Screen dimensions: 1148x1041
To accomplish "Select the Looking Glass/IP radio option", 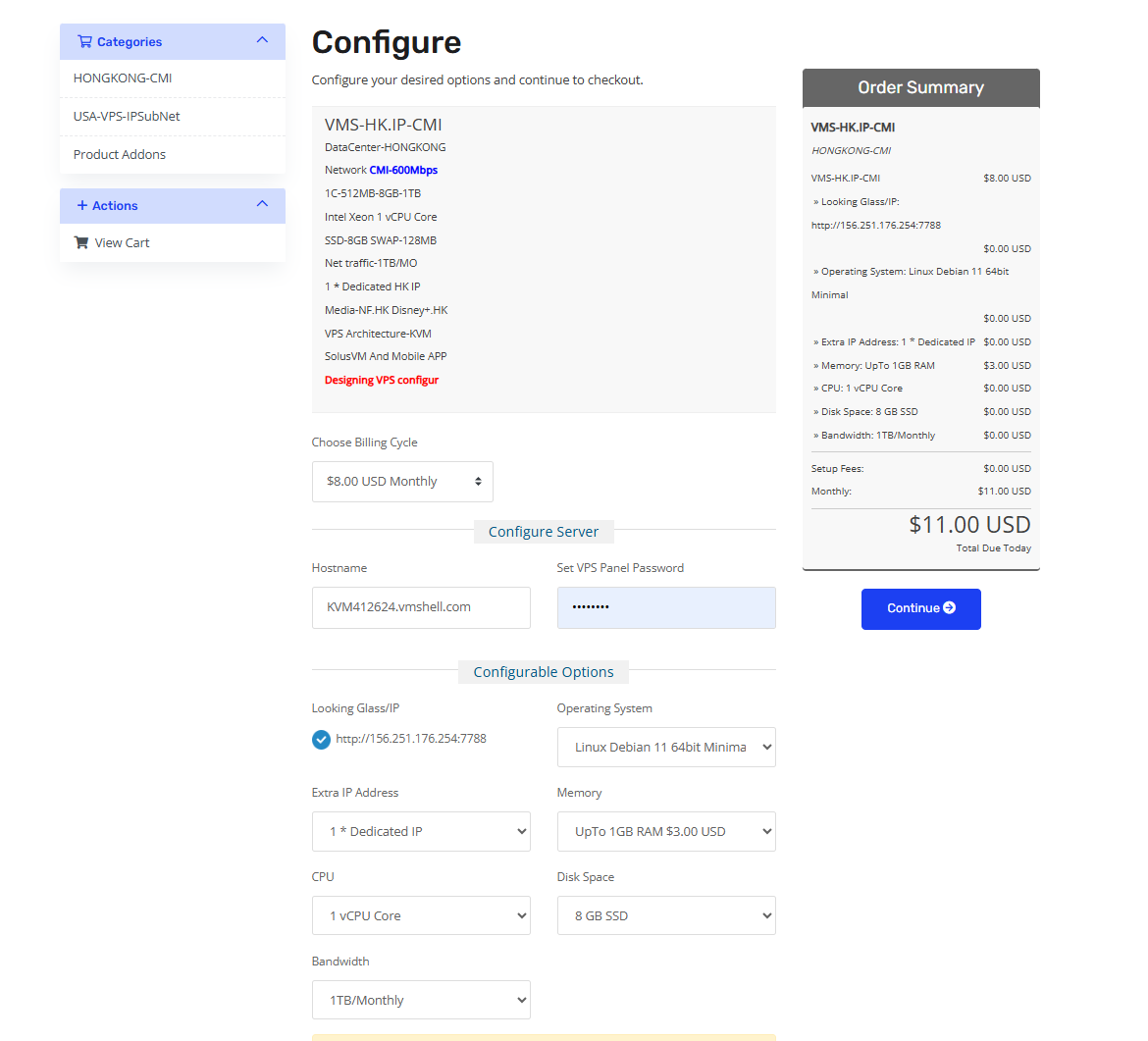I will tap(321, 740).
